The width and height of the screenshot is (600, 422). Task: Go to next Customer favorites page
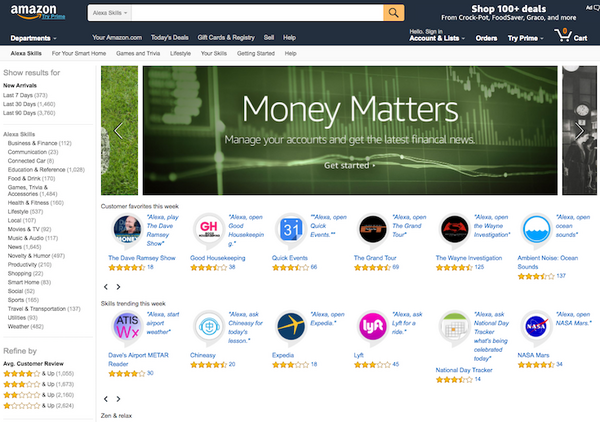[x=118, y=287]
